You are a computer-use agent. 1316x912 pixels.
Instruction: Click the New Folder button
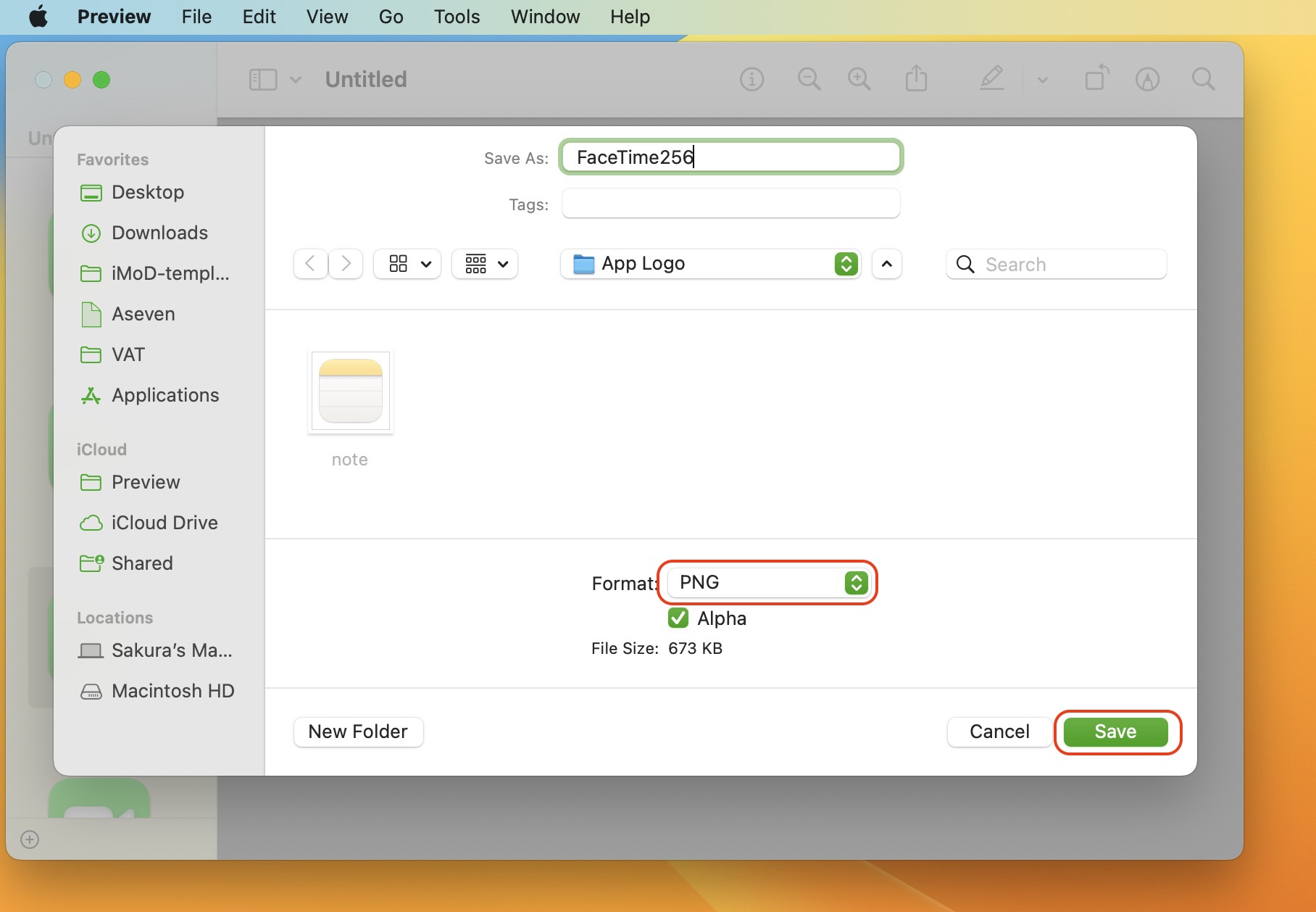tap(358, 732)
